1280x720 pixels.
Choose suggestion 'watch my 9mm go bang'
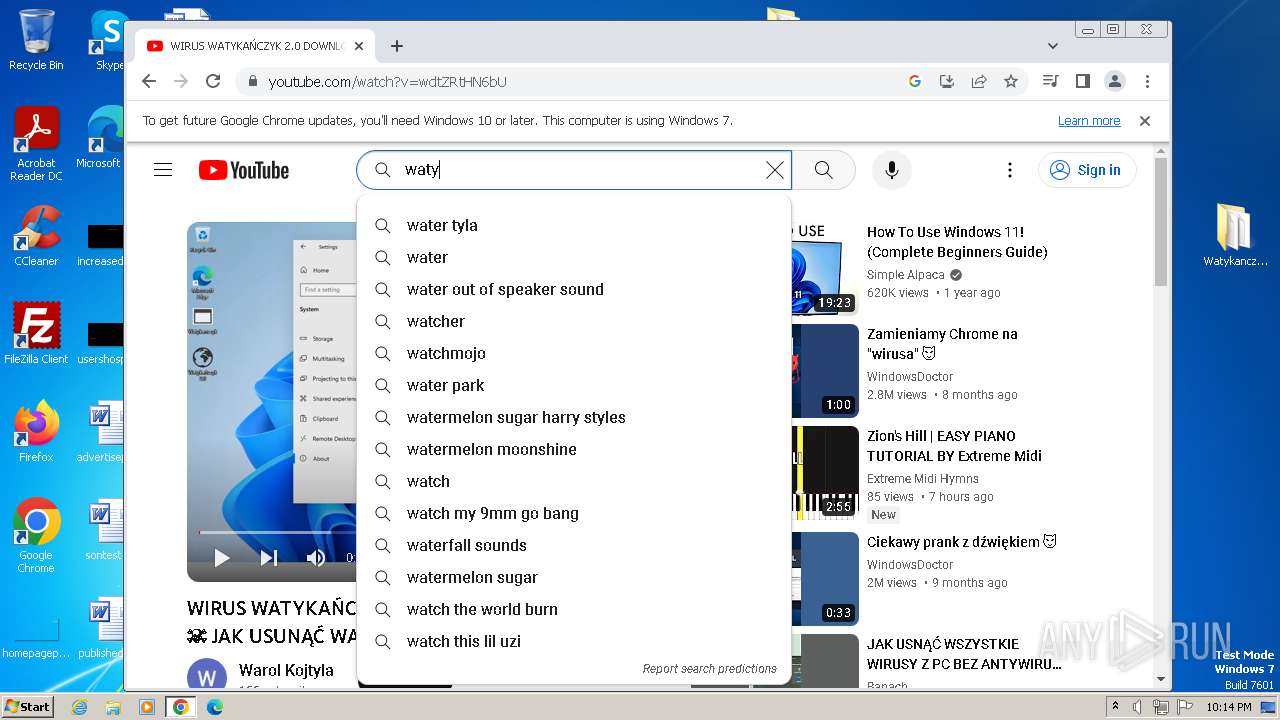574,513
